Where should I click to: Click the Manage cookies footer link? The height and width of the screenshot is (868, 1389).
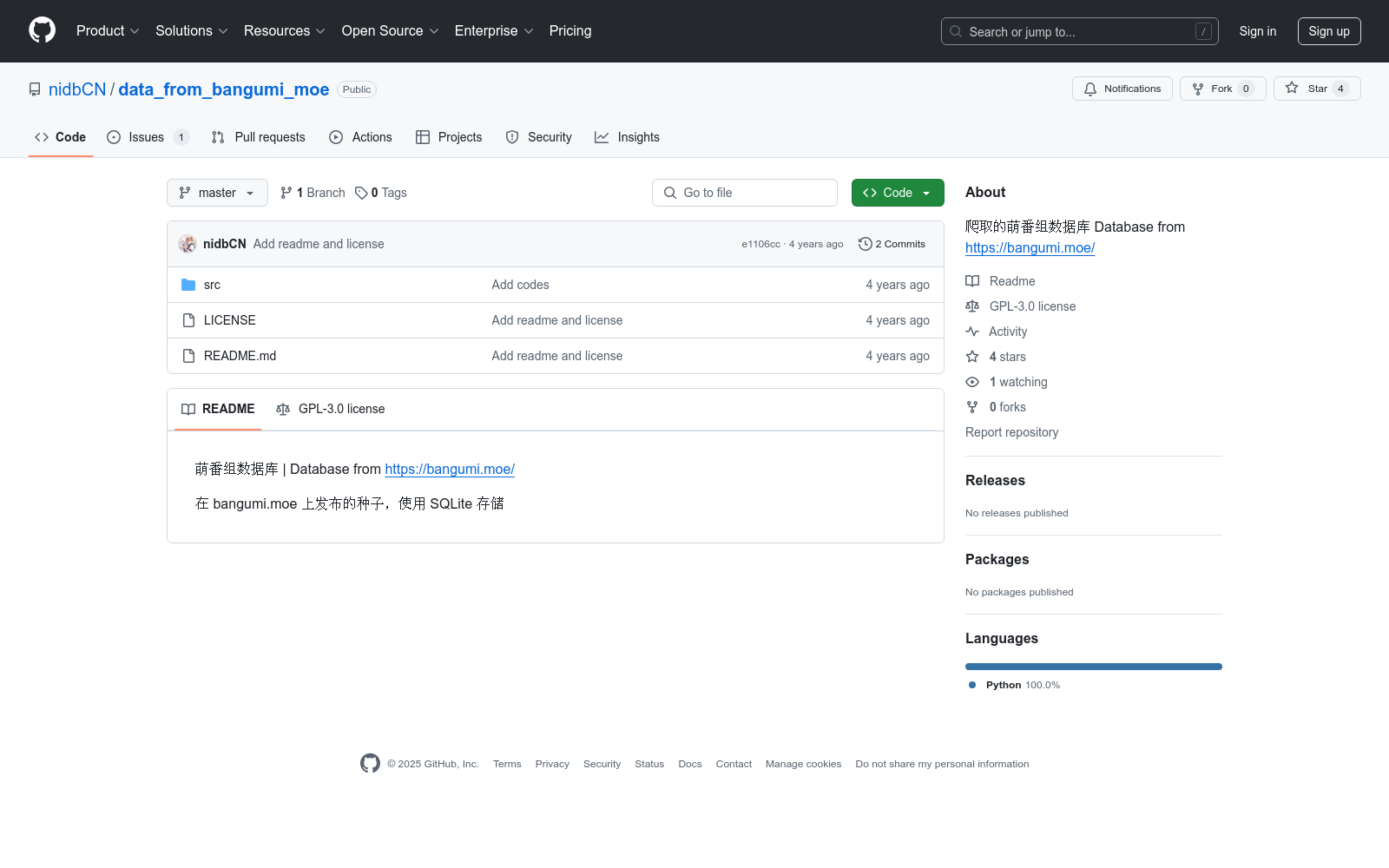(803, 764)
